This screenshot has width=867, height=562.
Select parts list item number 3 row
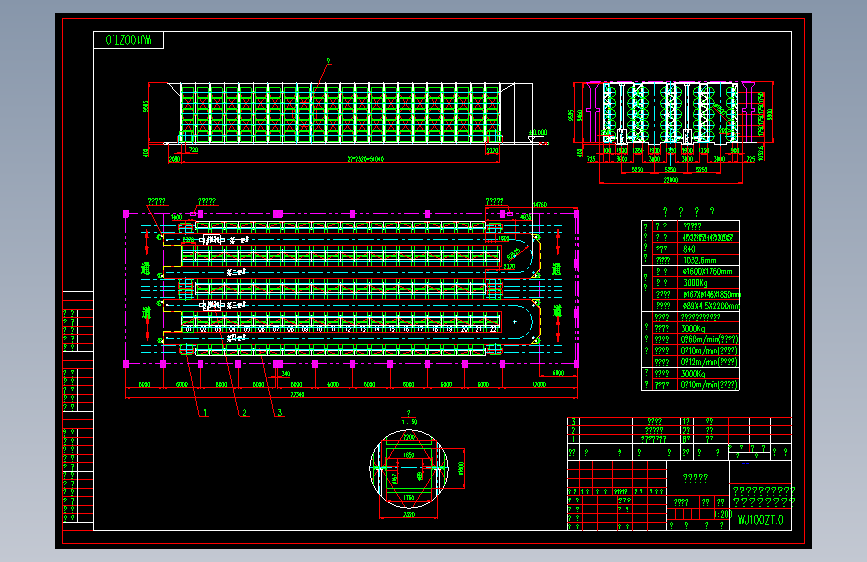click(679, 422)
